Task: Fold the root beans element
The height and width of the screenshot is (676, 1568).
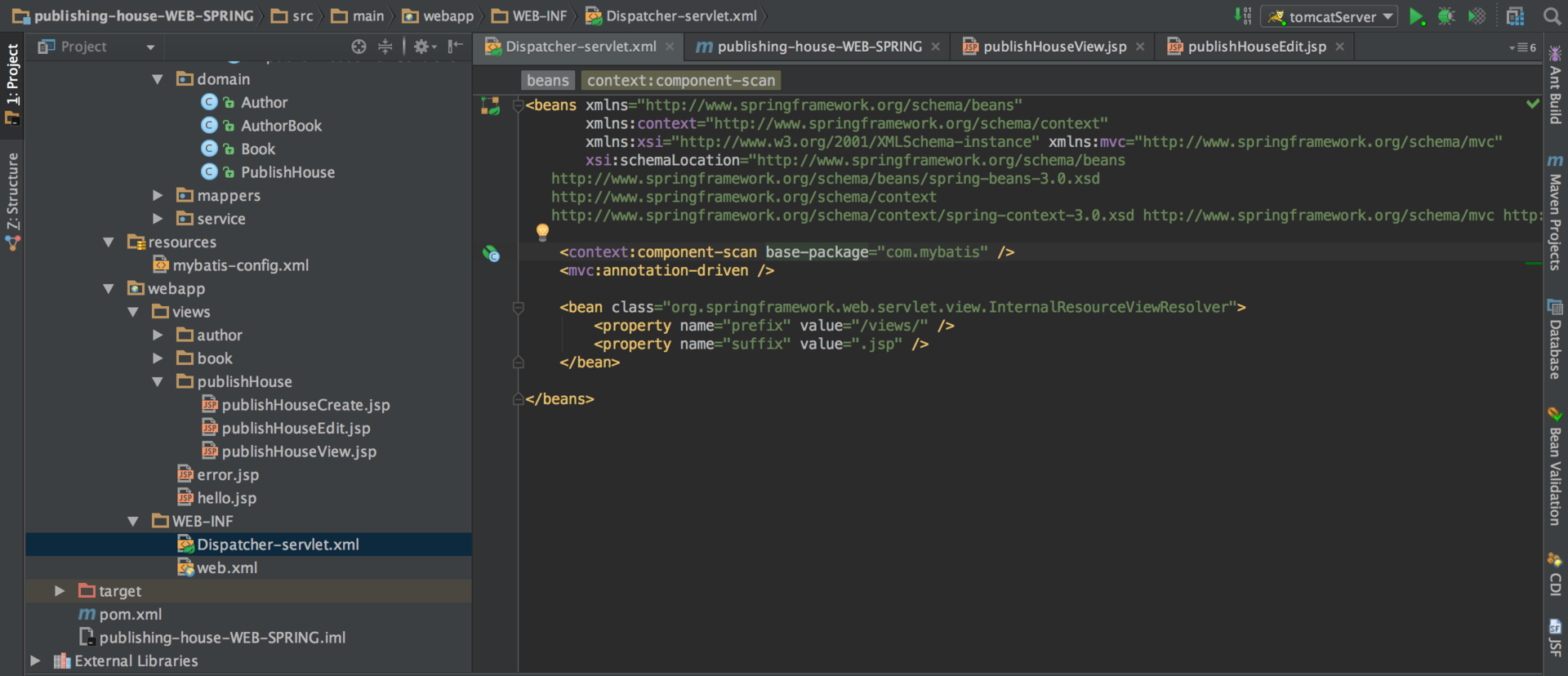Action: pos(518,106)
